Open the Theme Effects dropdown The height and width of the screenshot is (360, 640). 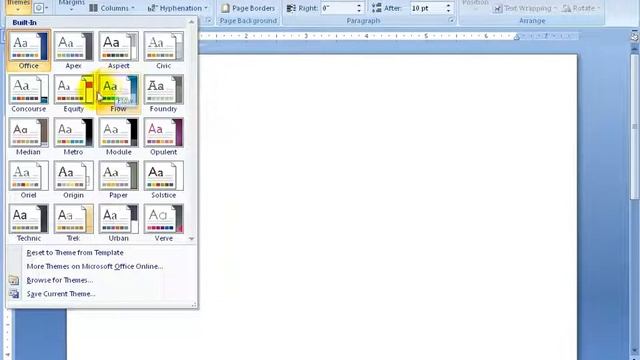pos(41,7)
